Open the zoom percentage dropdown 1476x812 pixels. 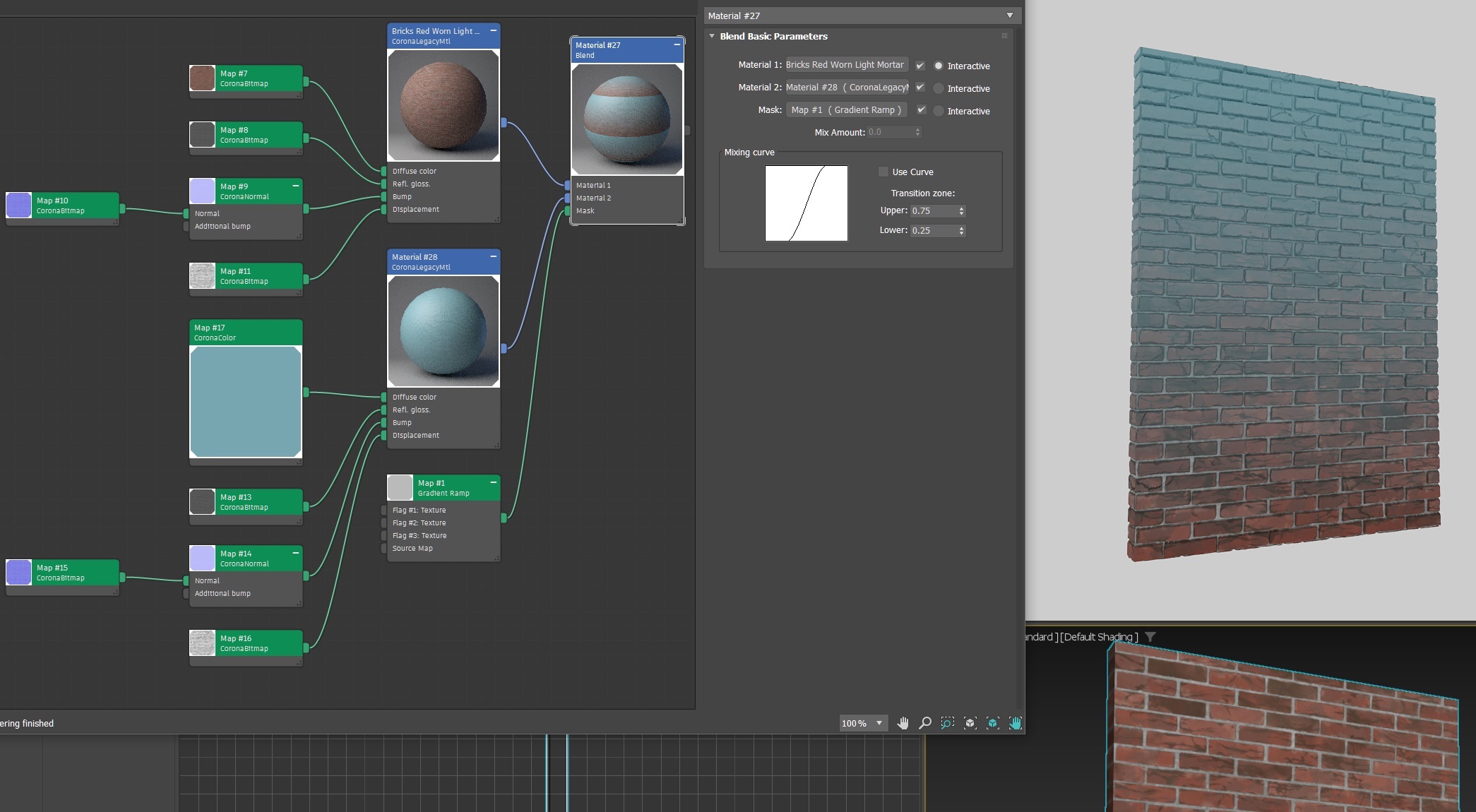click(879, 723)
